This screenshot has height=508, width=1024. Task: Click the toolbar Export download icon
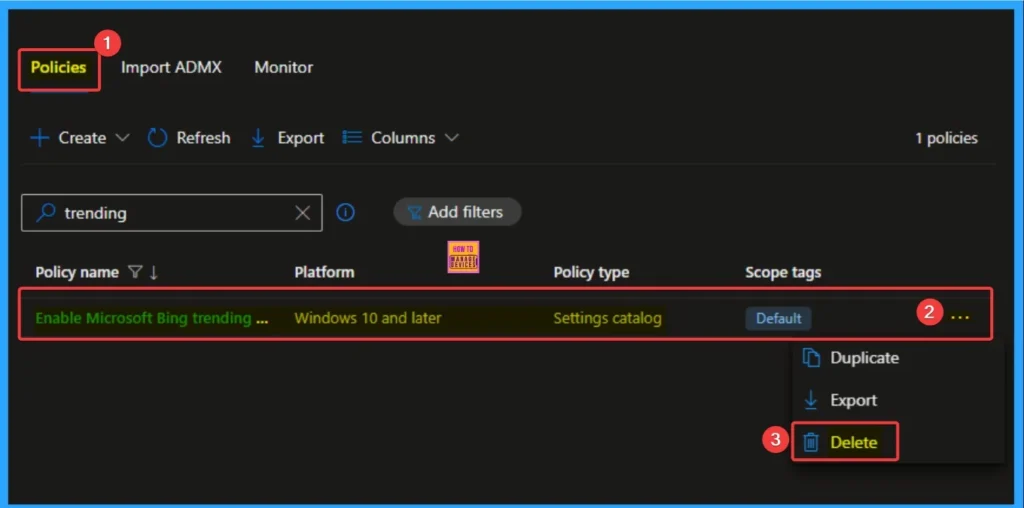point(258,138)
